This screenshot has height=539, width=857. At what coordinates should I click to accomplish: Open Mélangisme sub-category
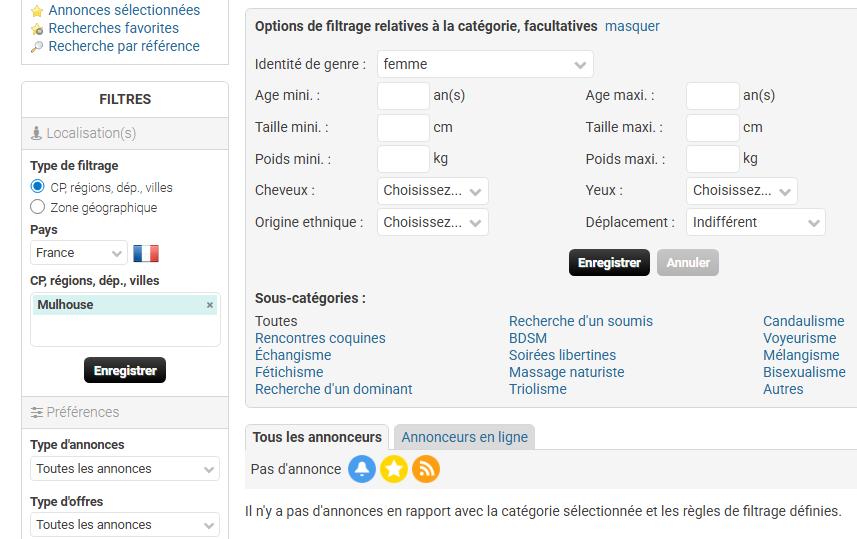(x=801, y=355)
